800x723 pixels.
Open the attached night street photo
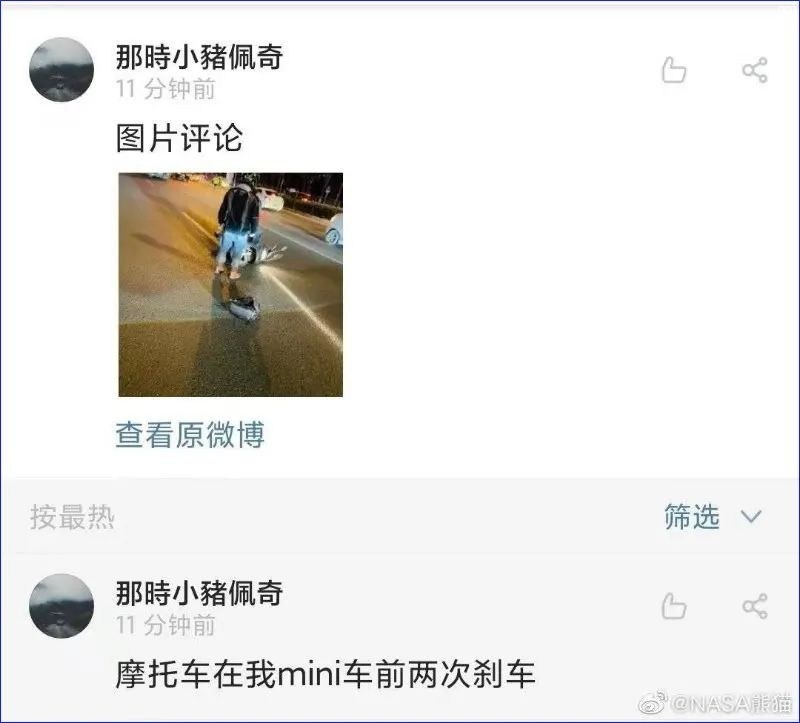[x=231, y=285]
